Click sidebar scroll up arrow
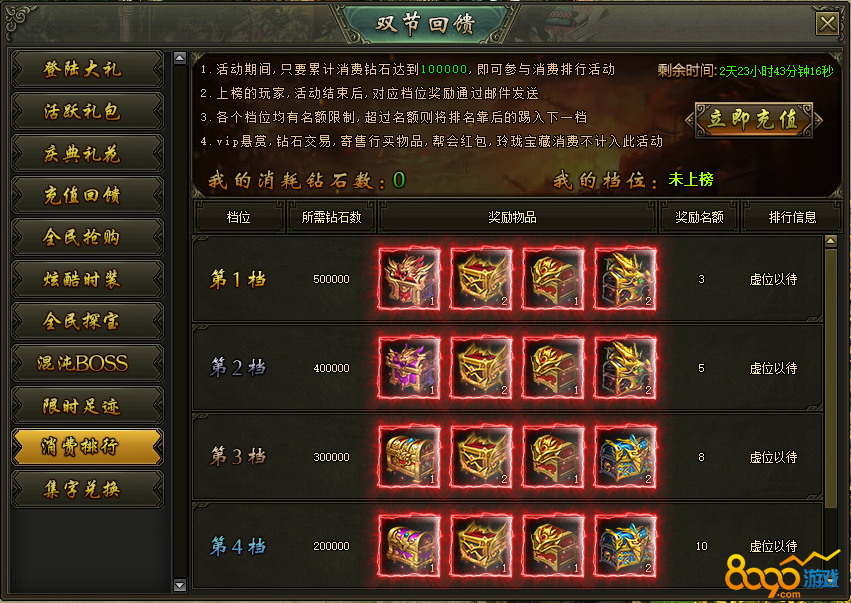This screenshot has width=851, height=603. point(180,58)
